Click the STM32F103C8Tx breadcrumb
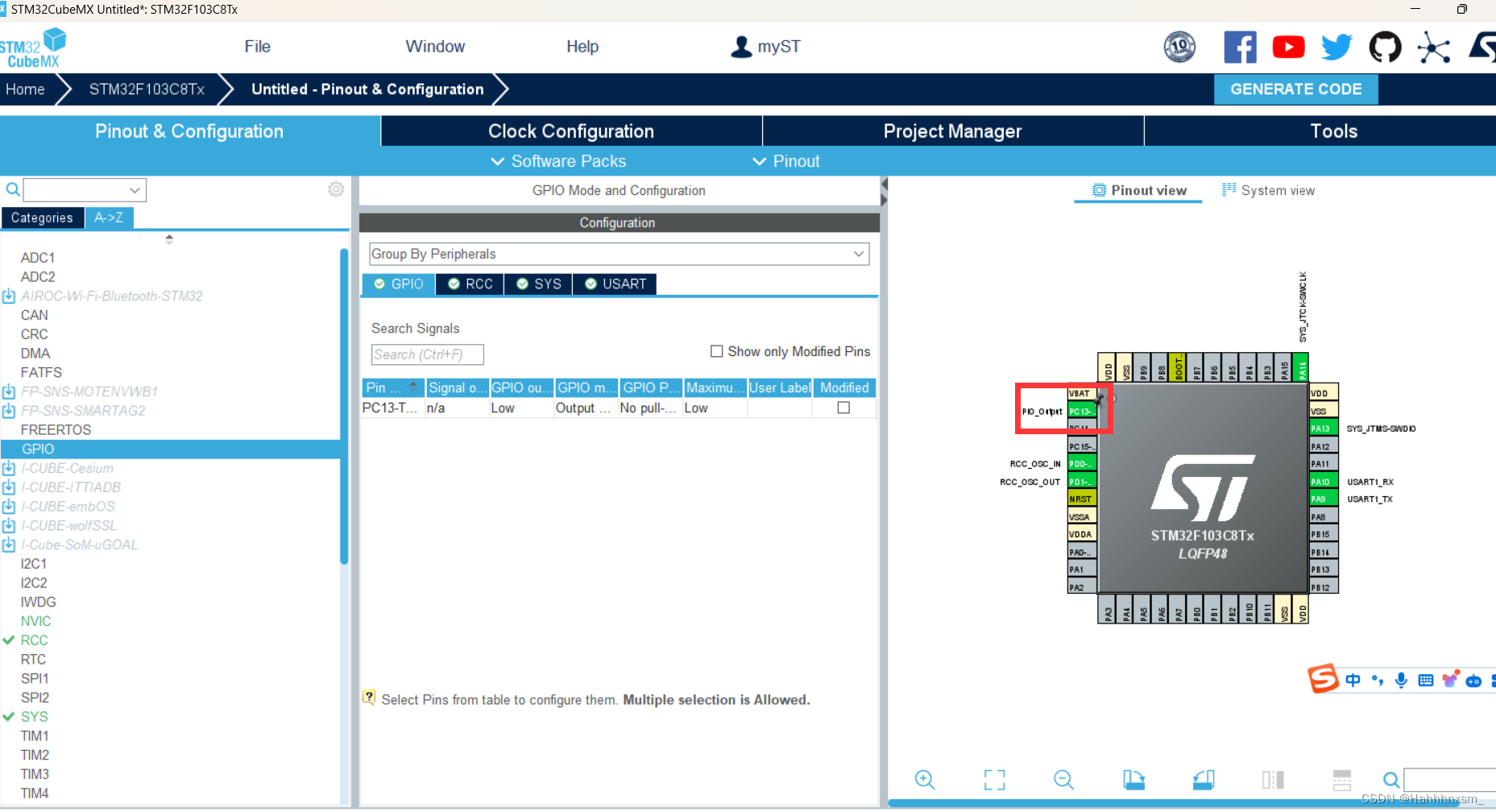The image size is (1496, 812). 147,89
